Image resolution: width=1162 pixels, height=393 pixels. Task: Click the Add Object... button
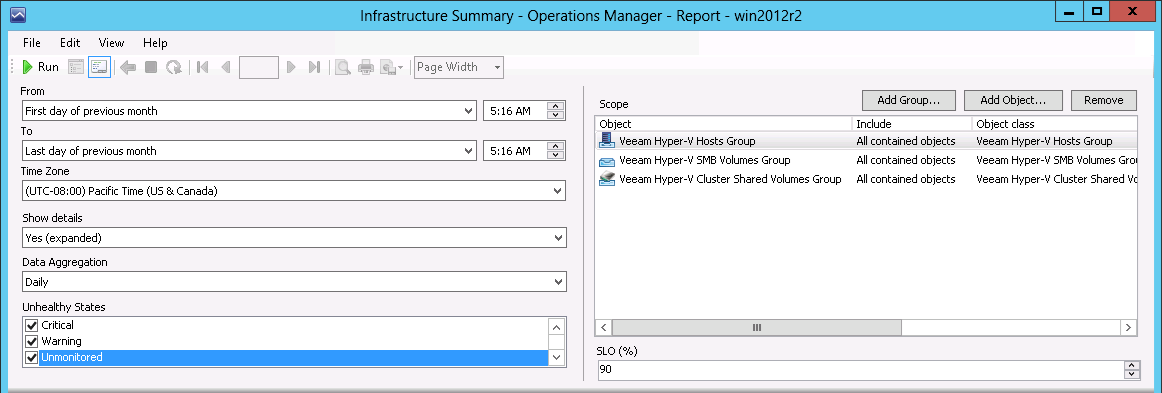[x=1013, y=100]
